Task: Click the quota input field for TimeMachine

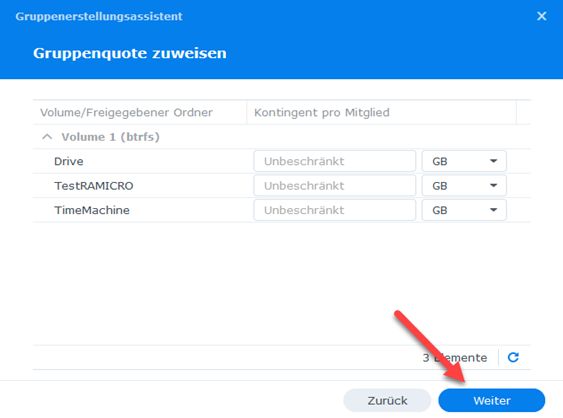Action: [x=335, y=210]
